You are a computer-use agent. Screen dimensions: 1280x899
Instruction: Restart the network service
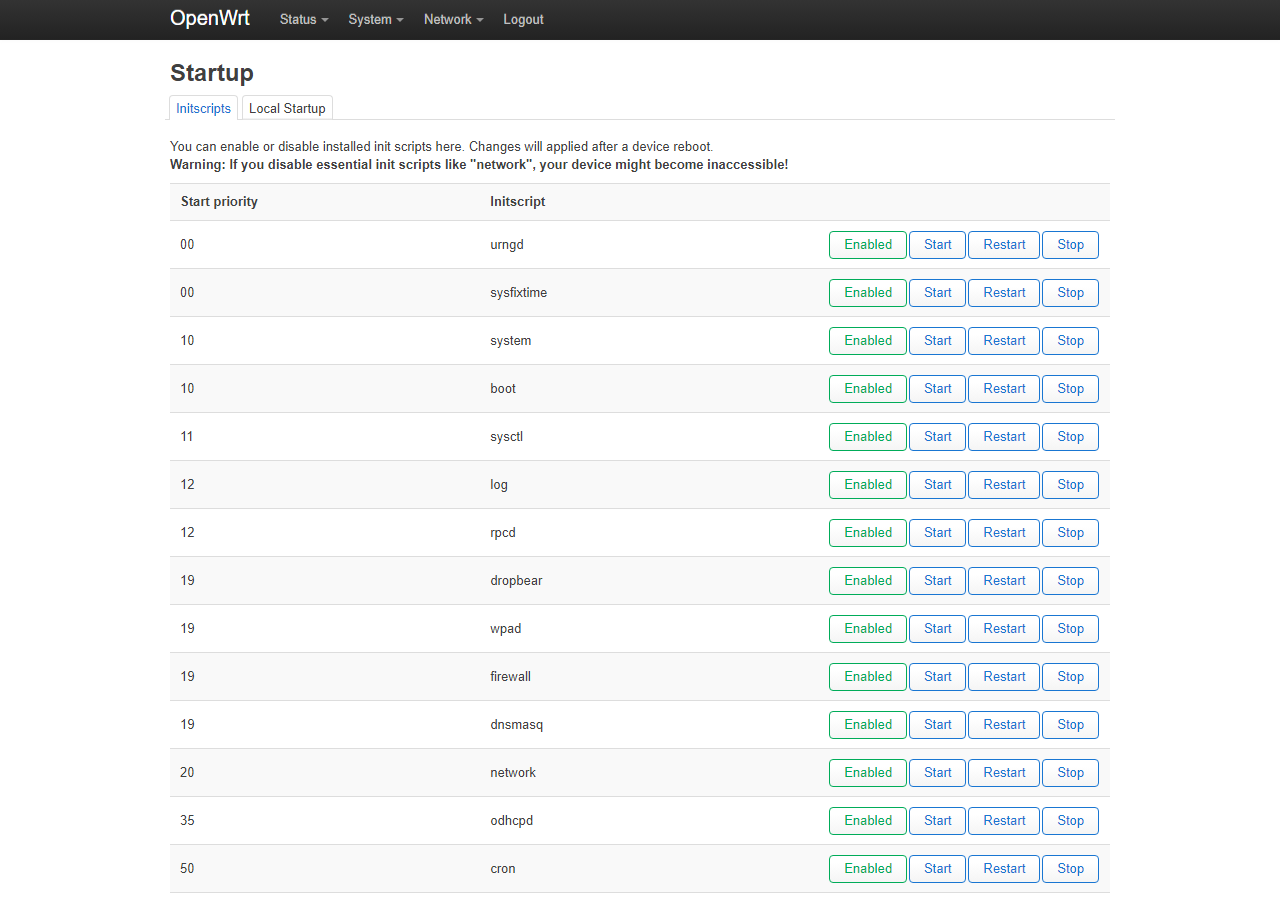1004,773
